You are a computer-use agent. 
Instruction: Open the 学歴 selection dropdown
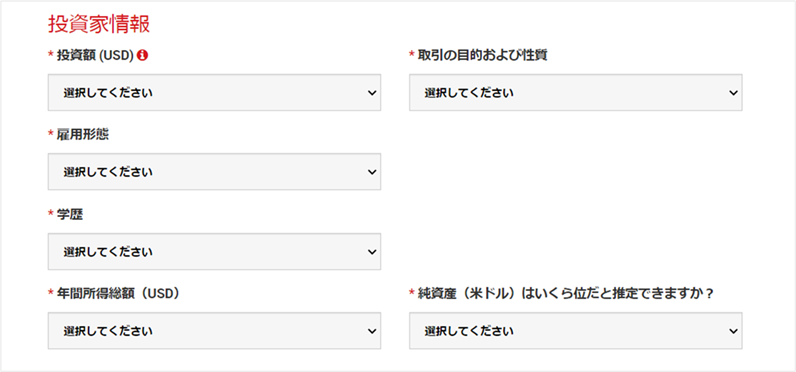point(214,251)
